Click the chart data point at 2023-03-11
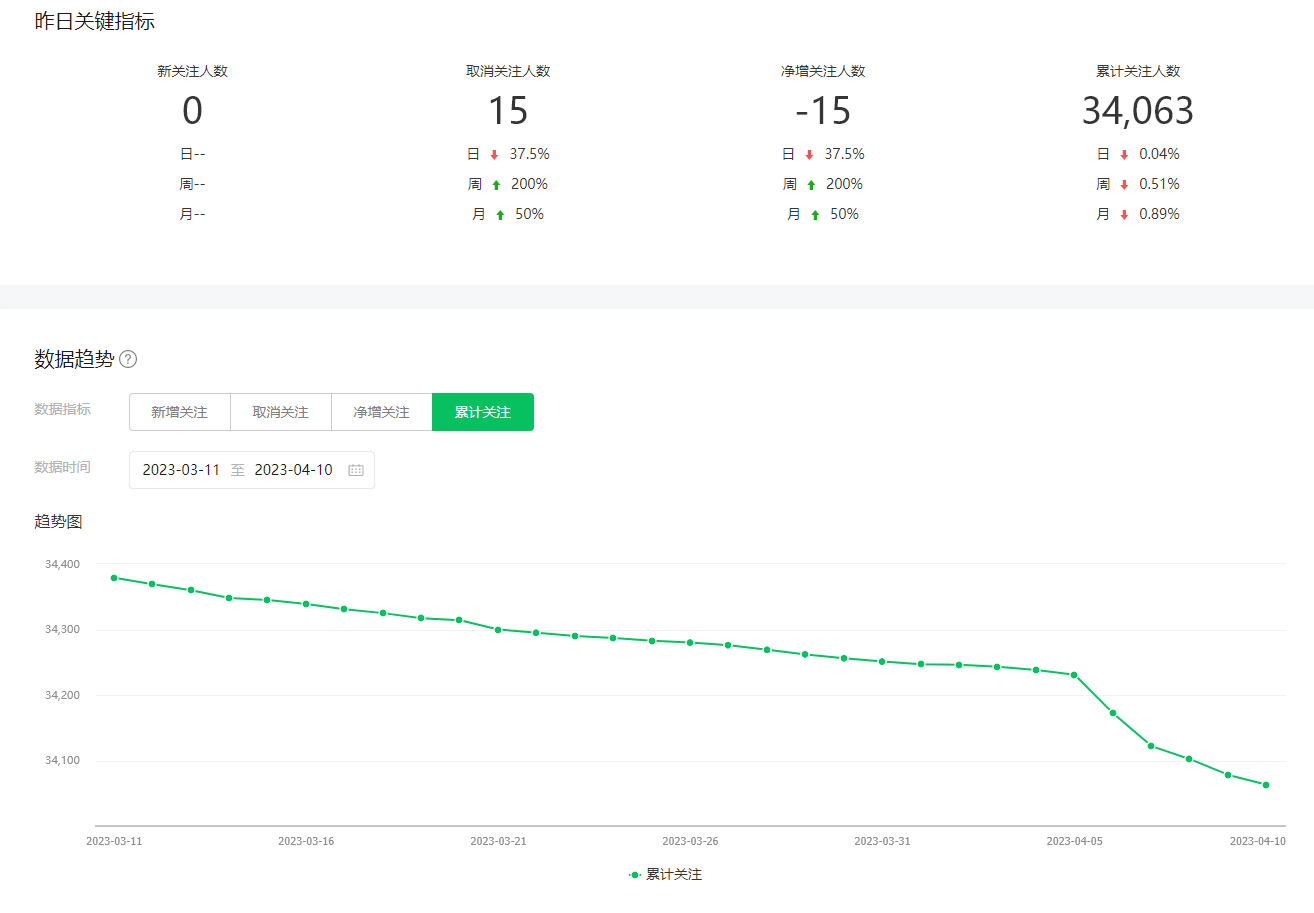Screen dimensions: 1314x913 (114, 578)
